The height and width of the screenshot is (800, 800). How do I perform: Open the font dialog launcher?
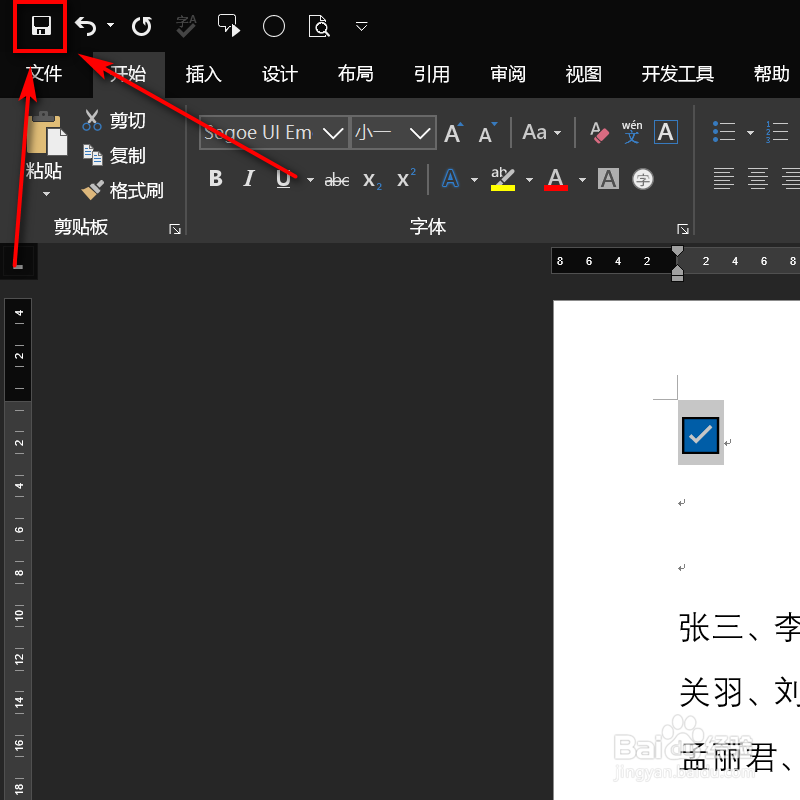(x=683, y=229)
